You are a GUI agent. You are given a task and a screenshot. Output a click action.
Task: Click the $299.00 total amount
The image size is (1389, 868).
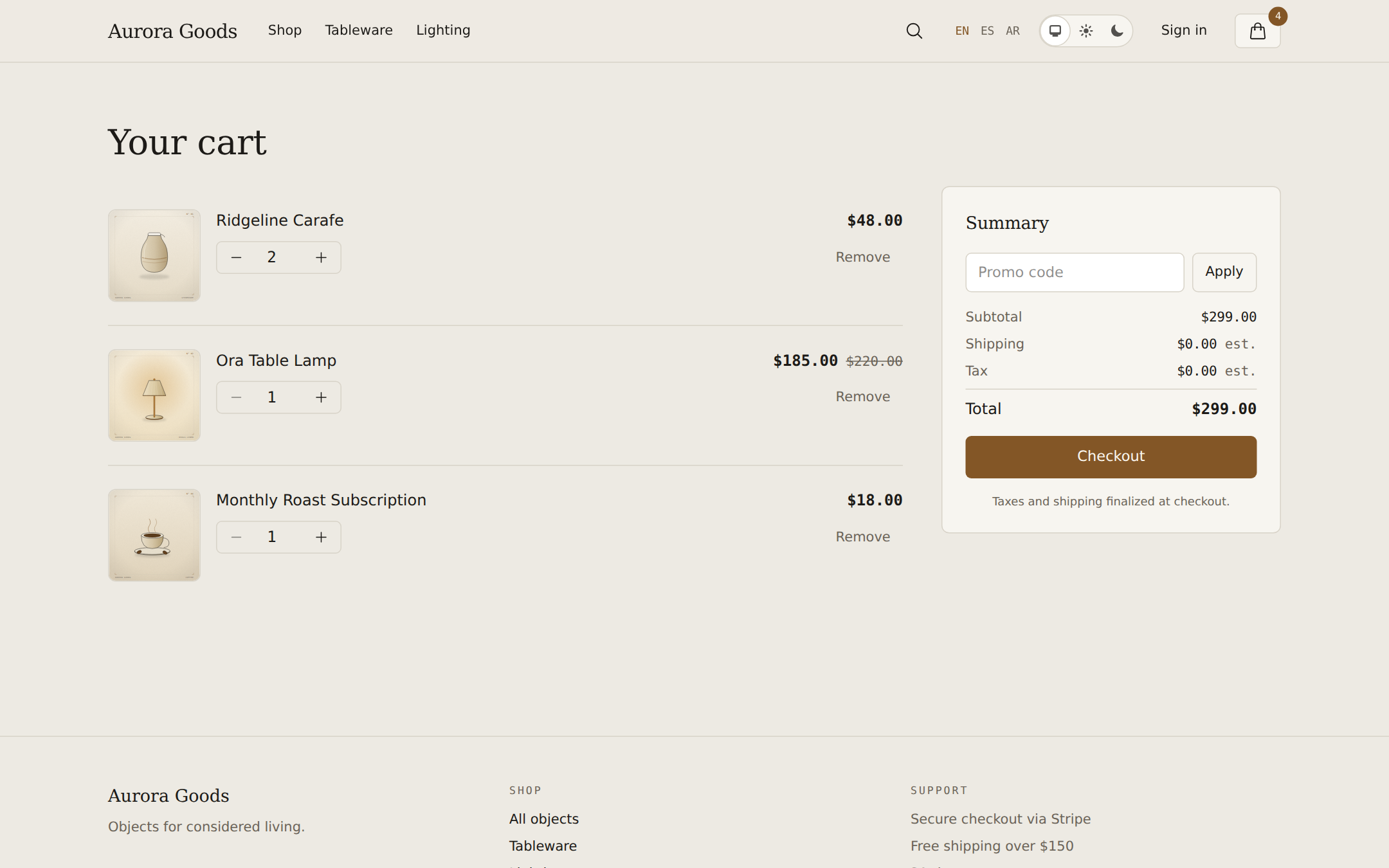(1224, 409)
